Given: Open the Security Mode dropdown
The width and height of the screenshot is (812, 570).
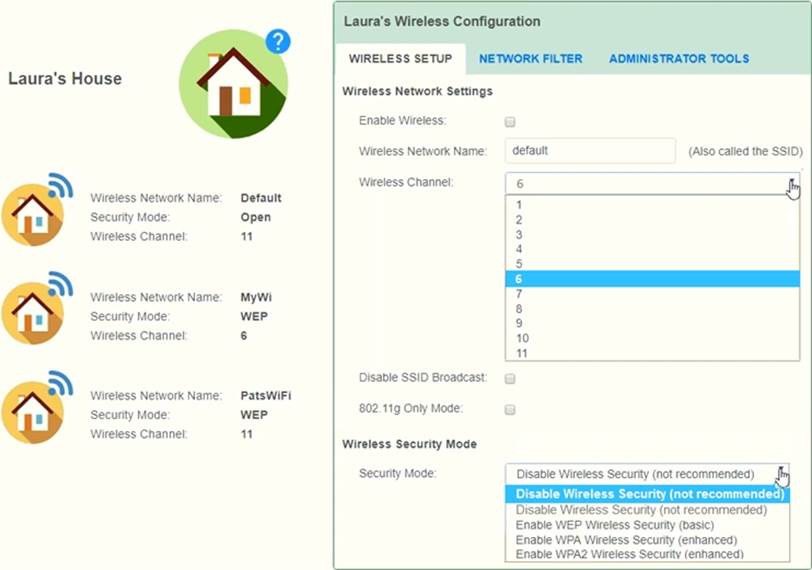Looking at the screenshot, I should point(646,474).
